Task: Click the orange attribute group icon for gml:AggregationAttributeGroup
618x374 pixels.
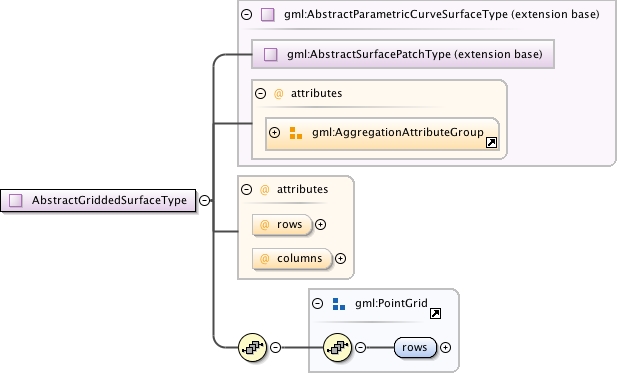Action: [x=296, y=133]
